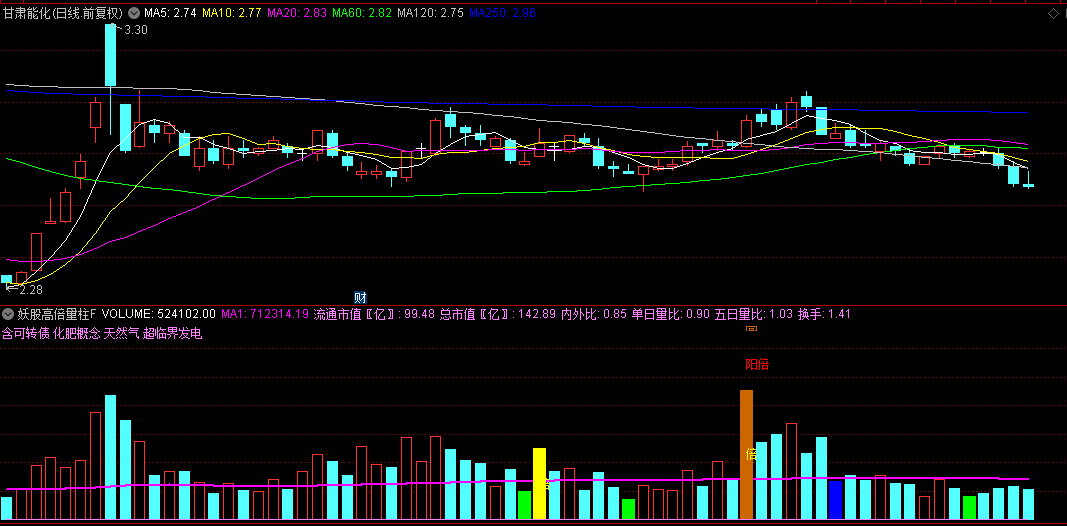
Task: Click the red 阳倍 volume signal label
Action: click(757, 365)
